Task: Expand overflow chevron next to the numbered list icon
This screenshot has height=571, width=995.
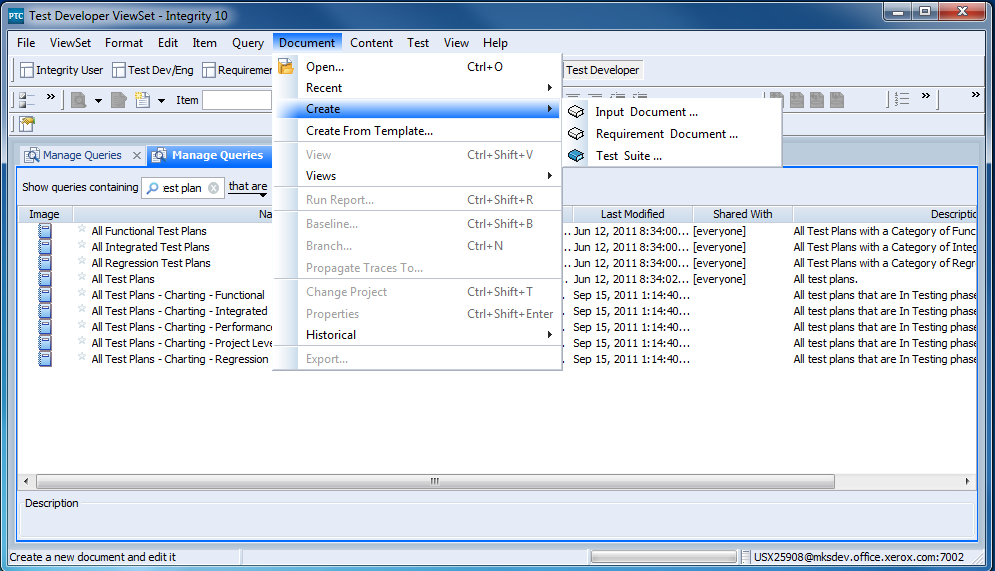Action: tap(926, 96)
